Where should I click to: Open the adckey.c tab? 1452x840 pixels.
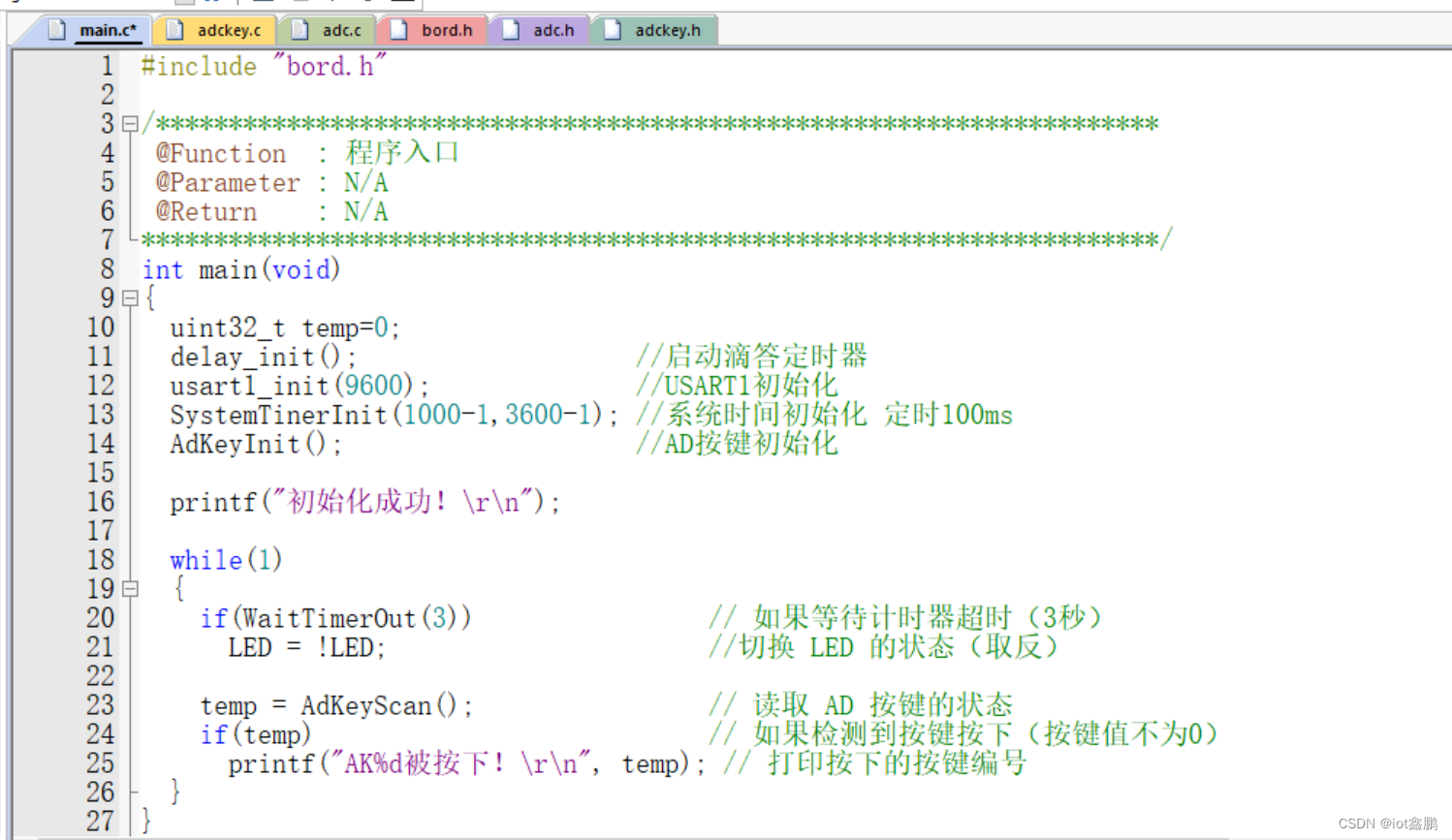click(215, 30)
